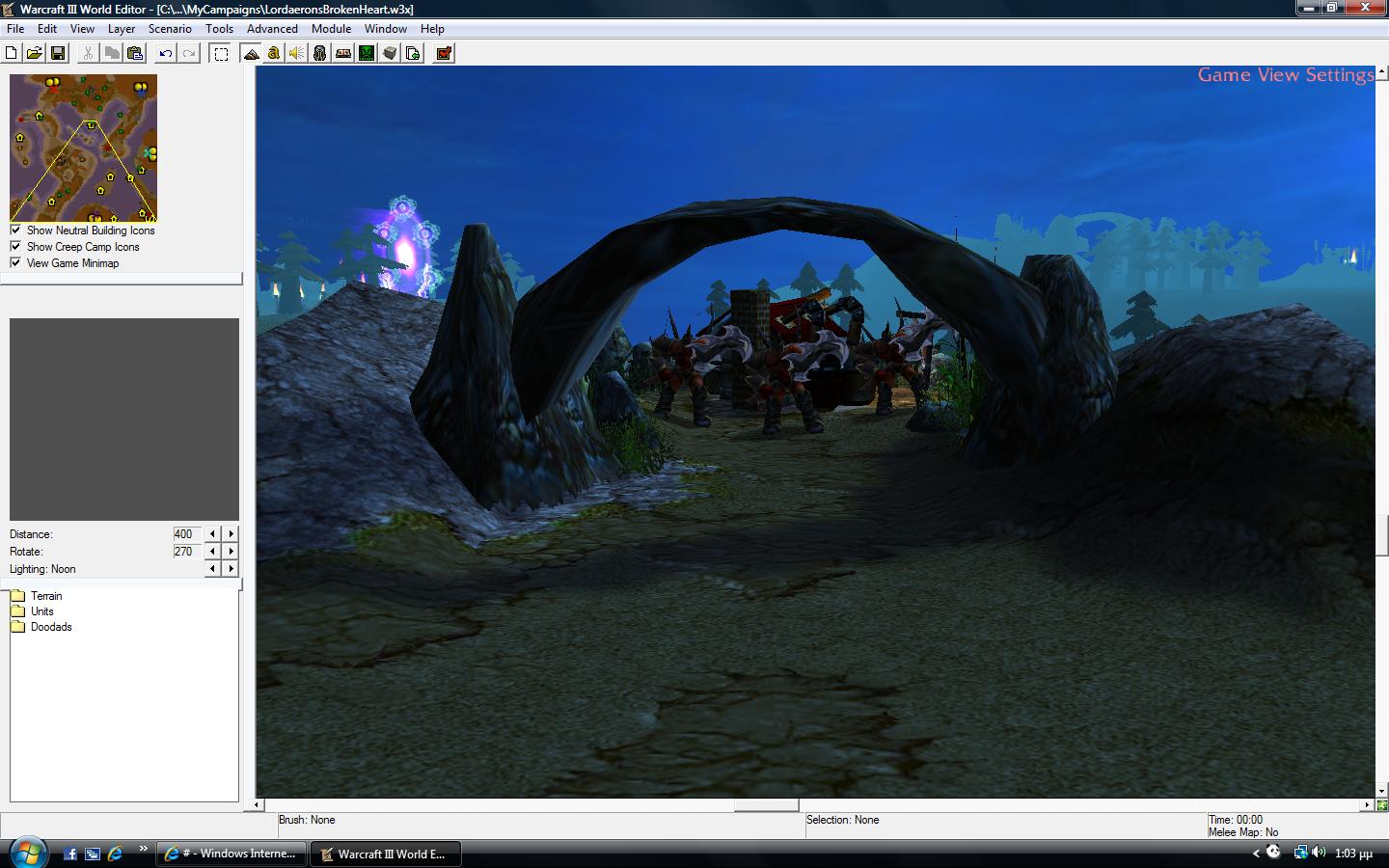Open the Layer menu

(x=122, y=29)
